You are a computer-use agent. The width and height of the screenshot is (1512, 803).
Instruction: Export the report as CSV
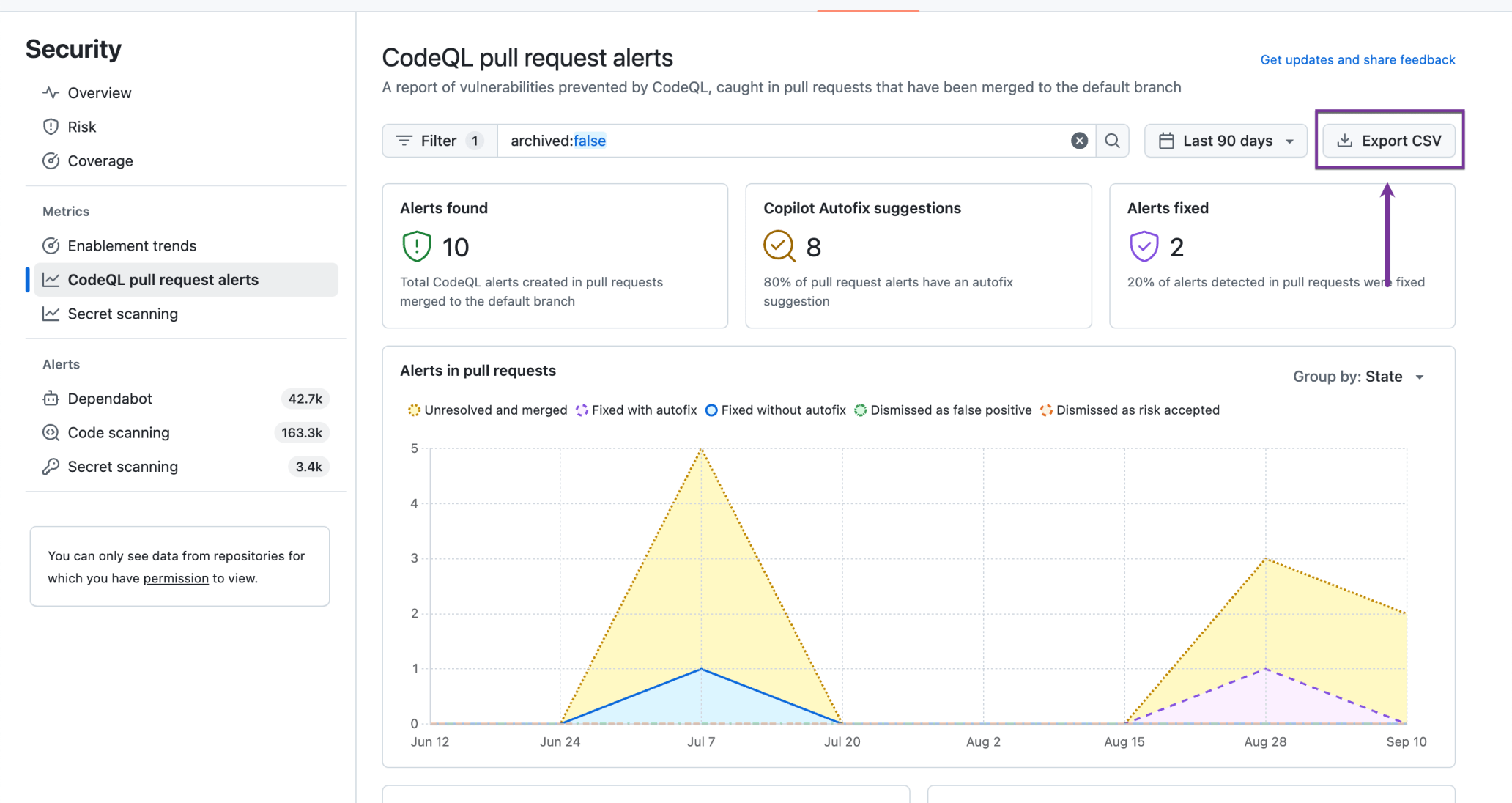pyautogui.click(x=1389, y=141)
